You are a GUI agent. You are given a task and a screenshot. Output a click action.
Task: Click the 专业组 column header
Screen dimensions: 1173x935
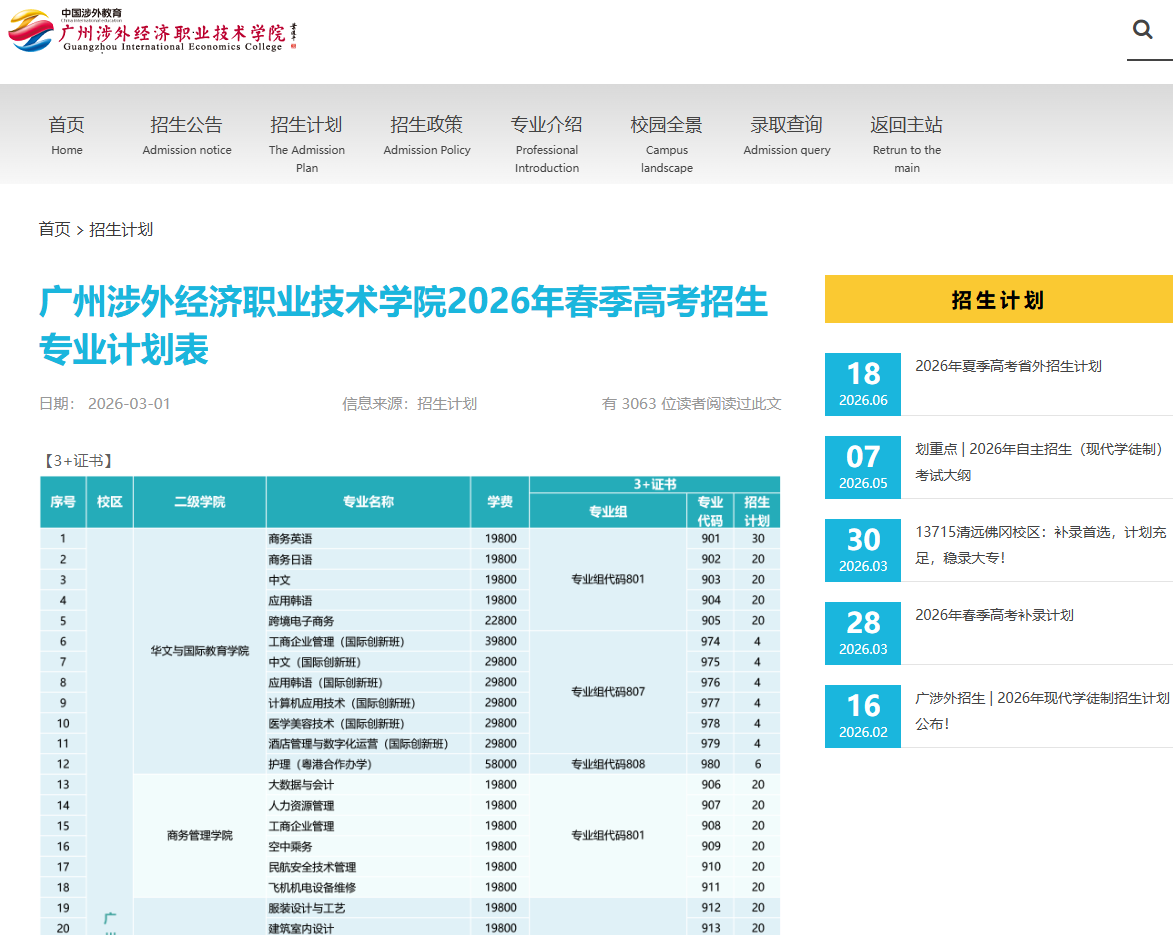[607, 512]
